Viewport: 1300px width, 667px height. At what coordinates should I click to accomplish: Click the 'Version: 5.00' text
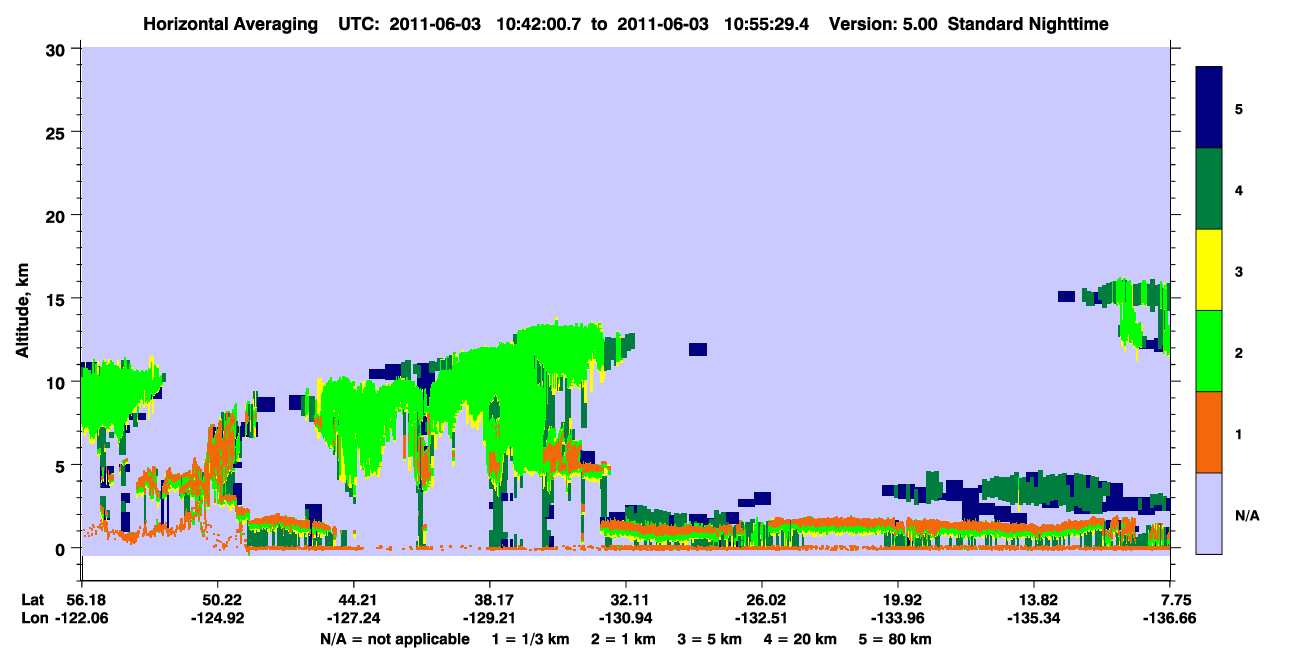point(884,24)
